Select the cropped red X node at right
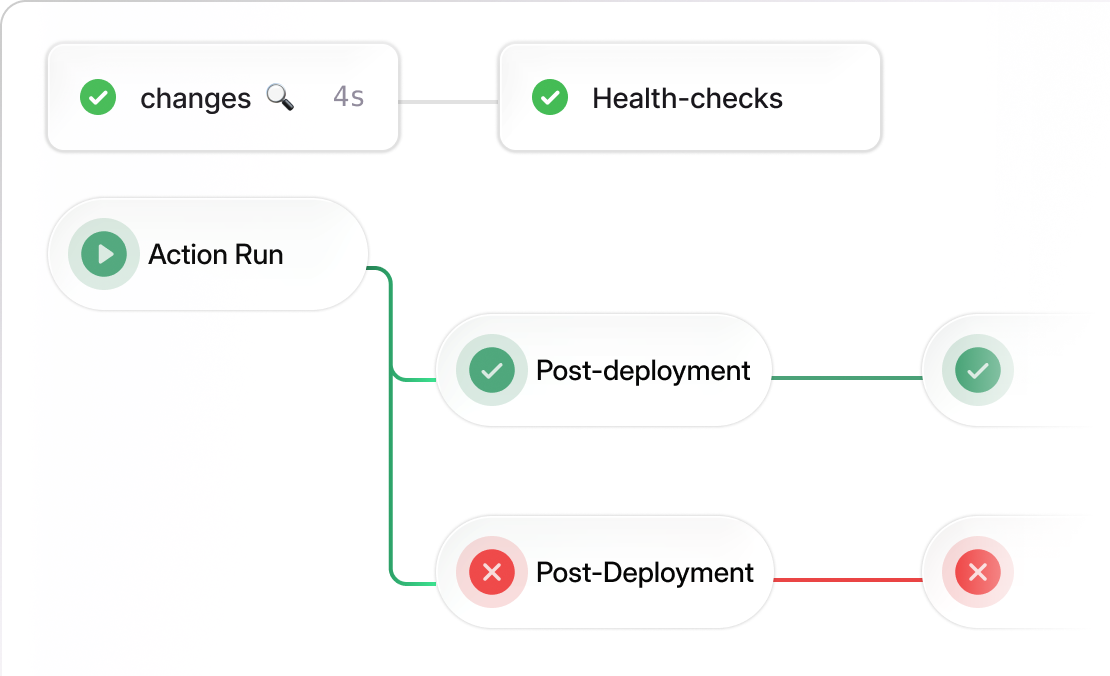This screenshot has height=676, width=1110. point(978,572)
